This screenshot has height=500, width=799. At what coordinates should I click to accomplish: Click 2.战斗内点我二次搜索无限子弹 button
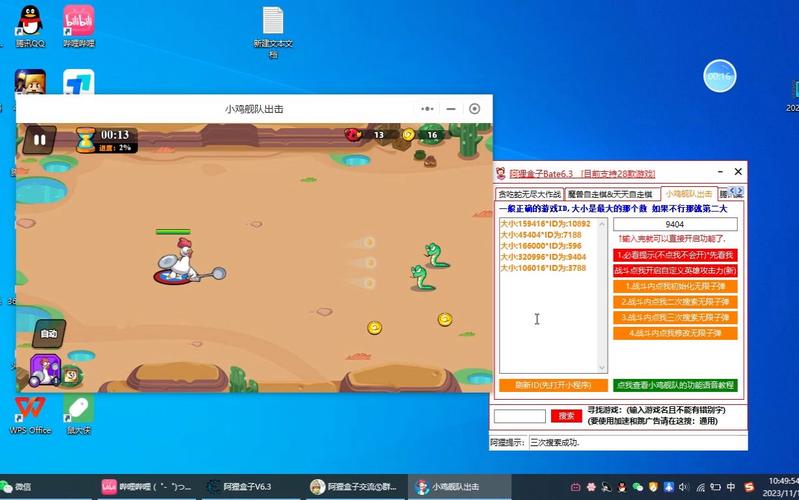(x=675, y=302)
